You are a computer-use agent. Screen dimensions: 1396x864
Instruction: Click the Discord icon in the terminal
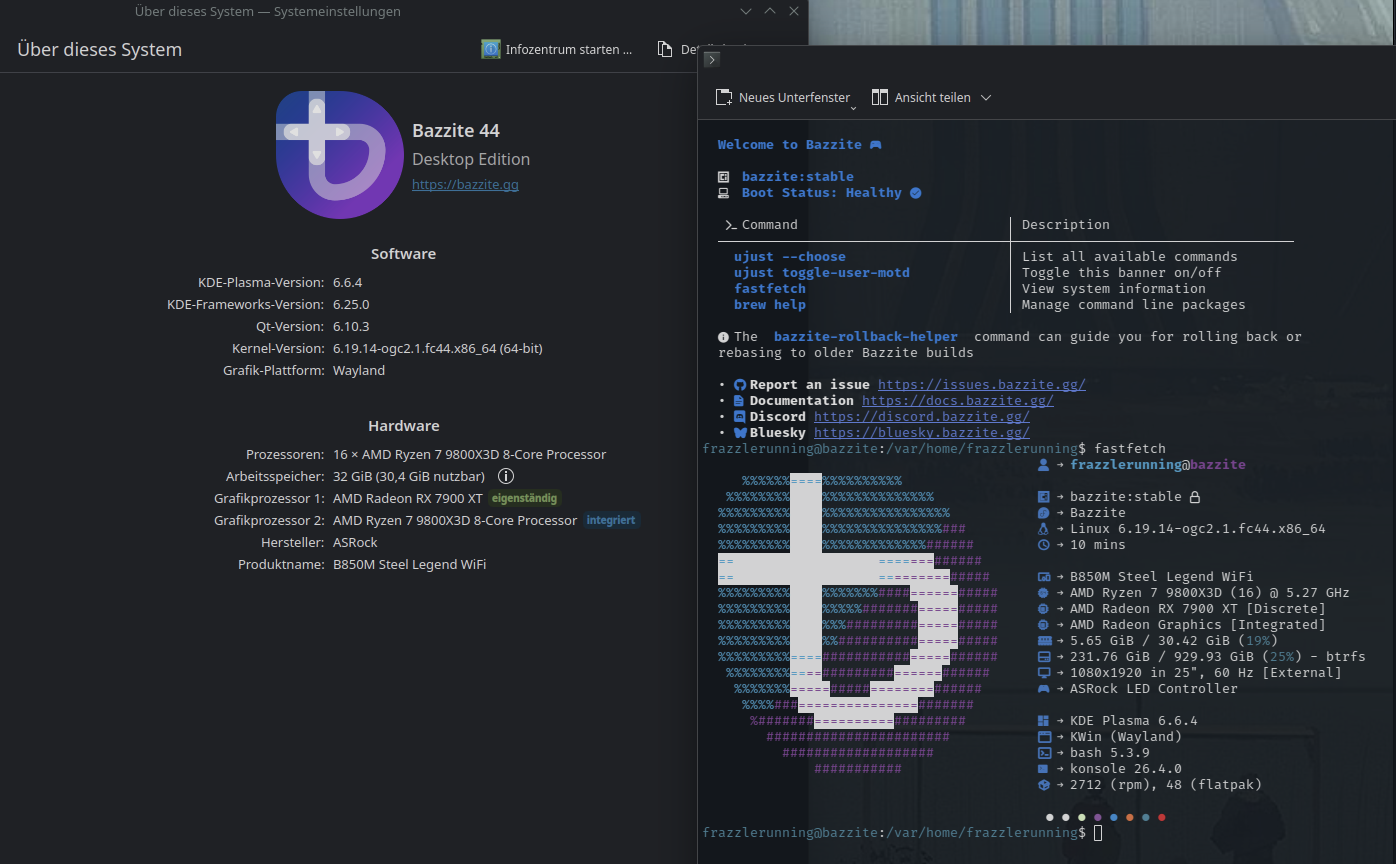click(x=740, y=417)
